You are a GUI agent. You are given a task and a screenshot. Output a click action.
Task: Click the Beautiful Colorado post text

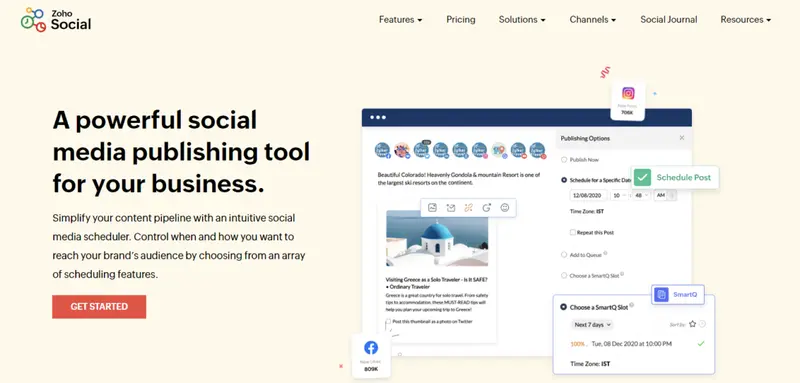pos(458,178)
